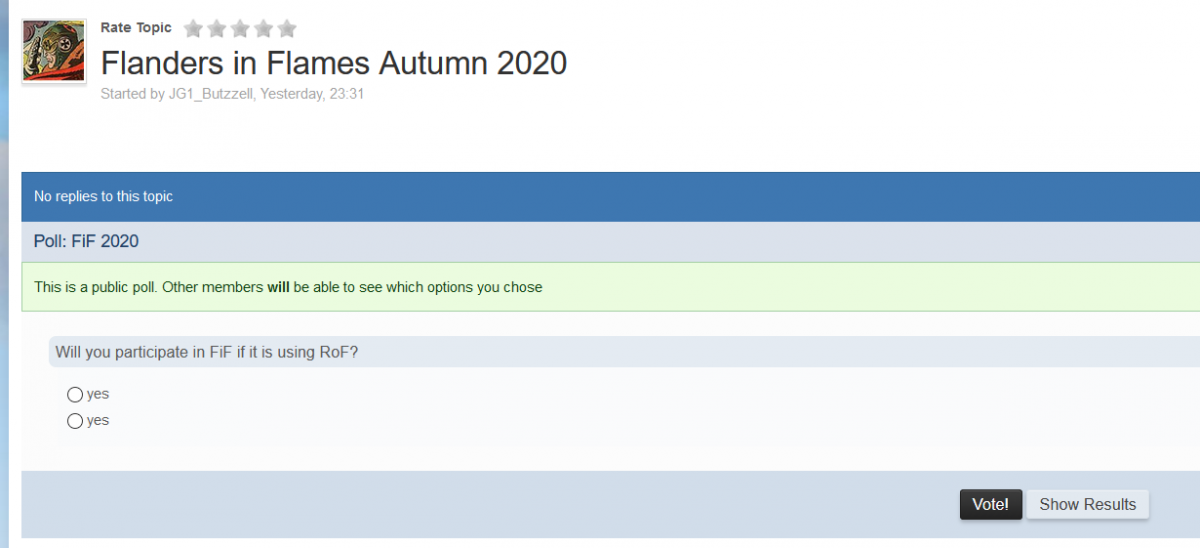Rate the topic five stars

[287, 29]
